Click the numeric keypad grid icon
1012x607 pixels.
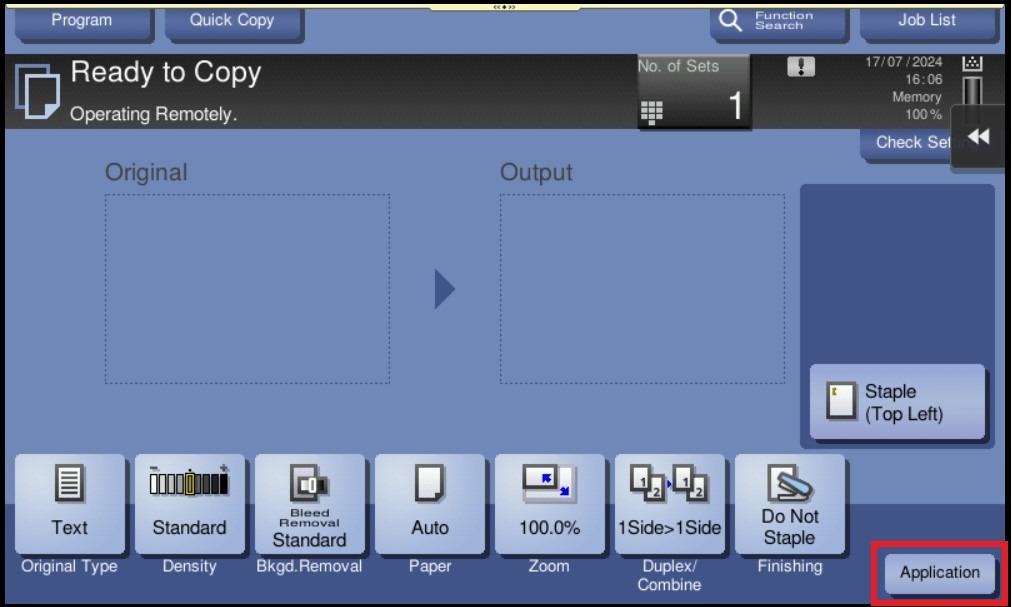click(x=651, y=112)
